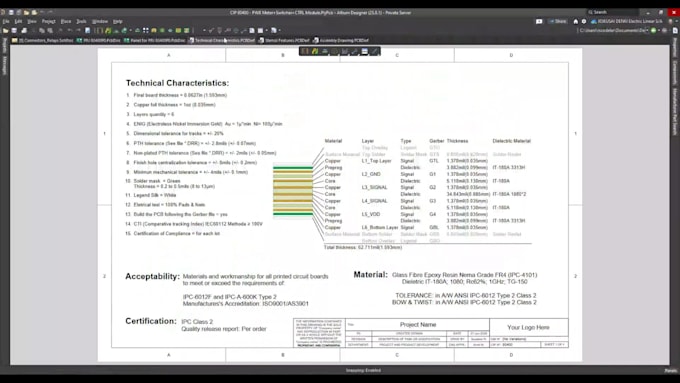
Task: Select the 'Material:' heading
Action: click(x=370, y=275)
